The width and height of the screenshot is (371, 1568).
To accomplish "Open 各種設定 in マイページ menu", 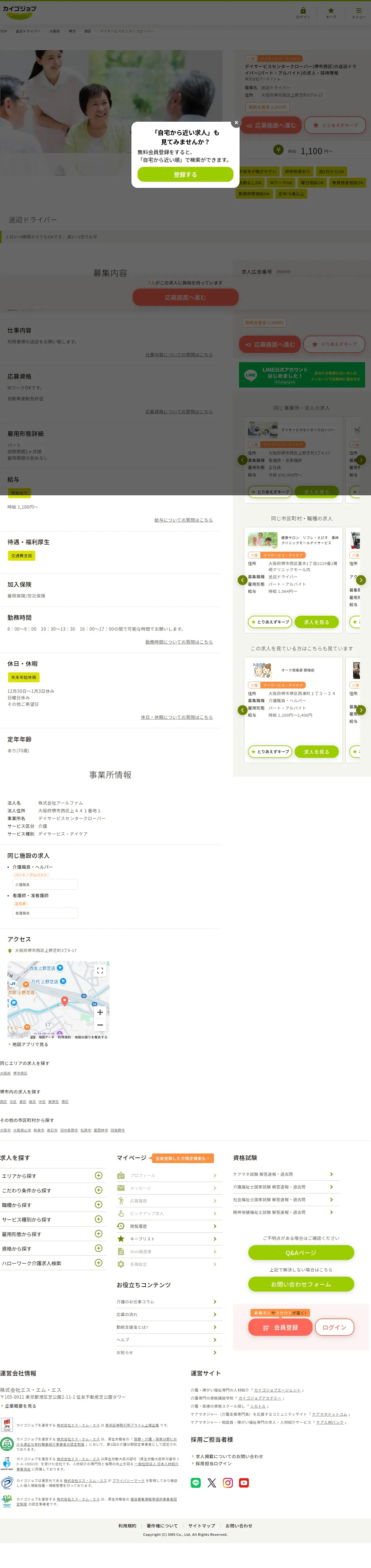I will 169,1264.
